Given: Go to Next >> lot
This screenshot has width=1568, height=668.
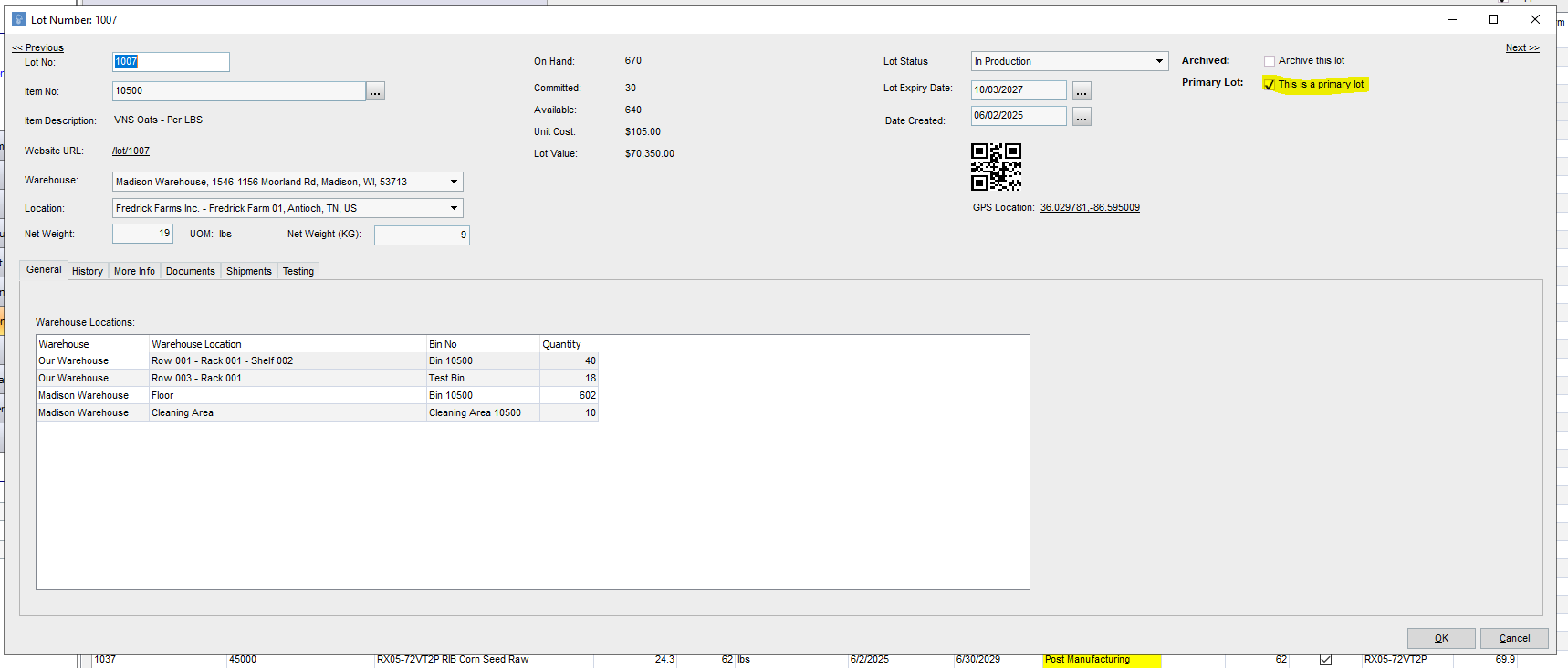Looking at the screenshot, I should (x=1522, y=47).
